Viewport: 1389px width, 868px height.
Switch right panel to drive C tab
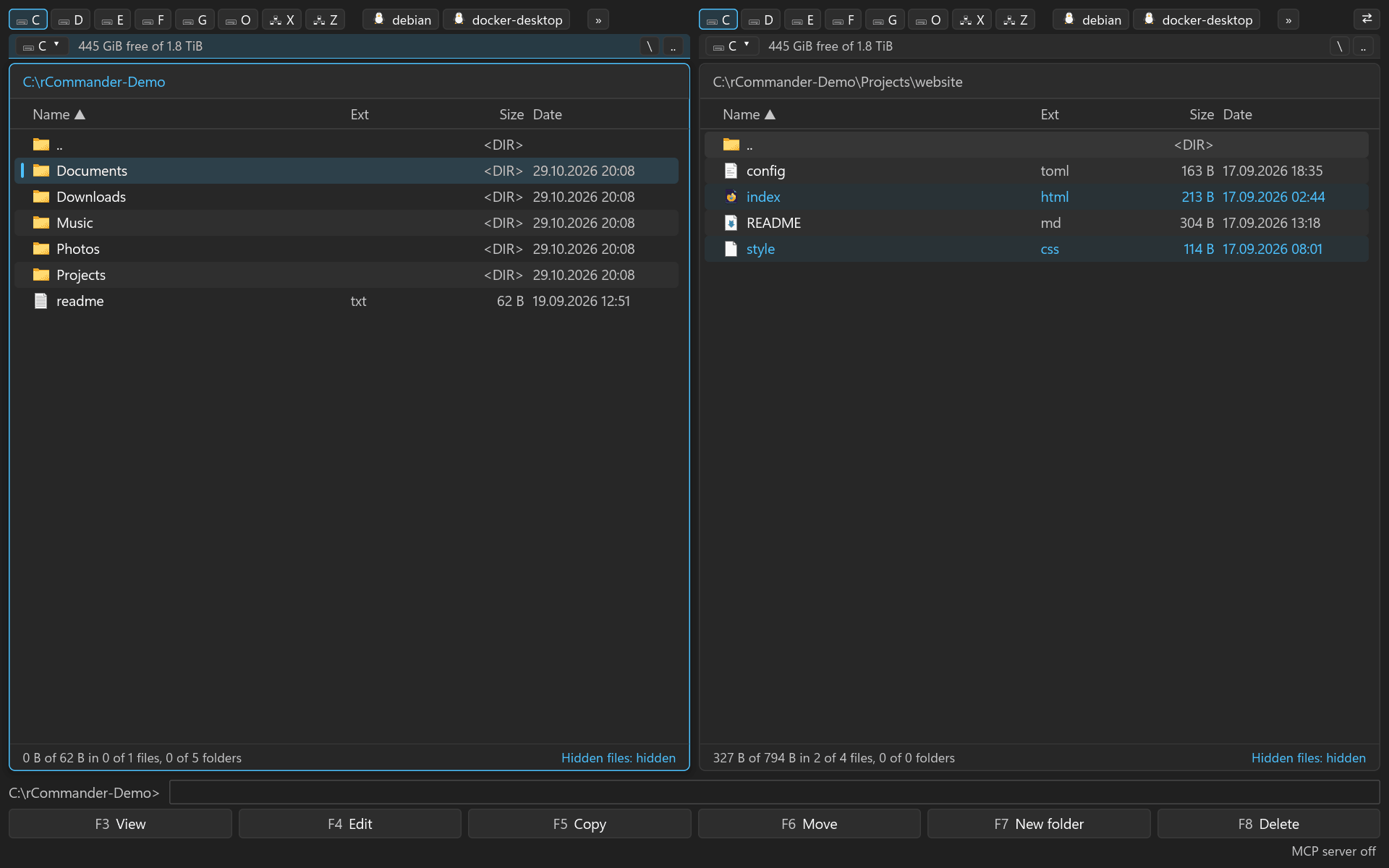coord(718,20)
